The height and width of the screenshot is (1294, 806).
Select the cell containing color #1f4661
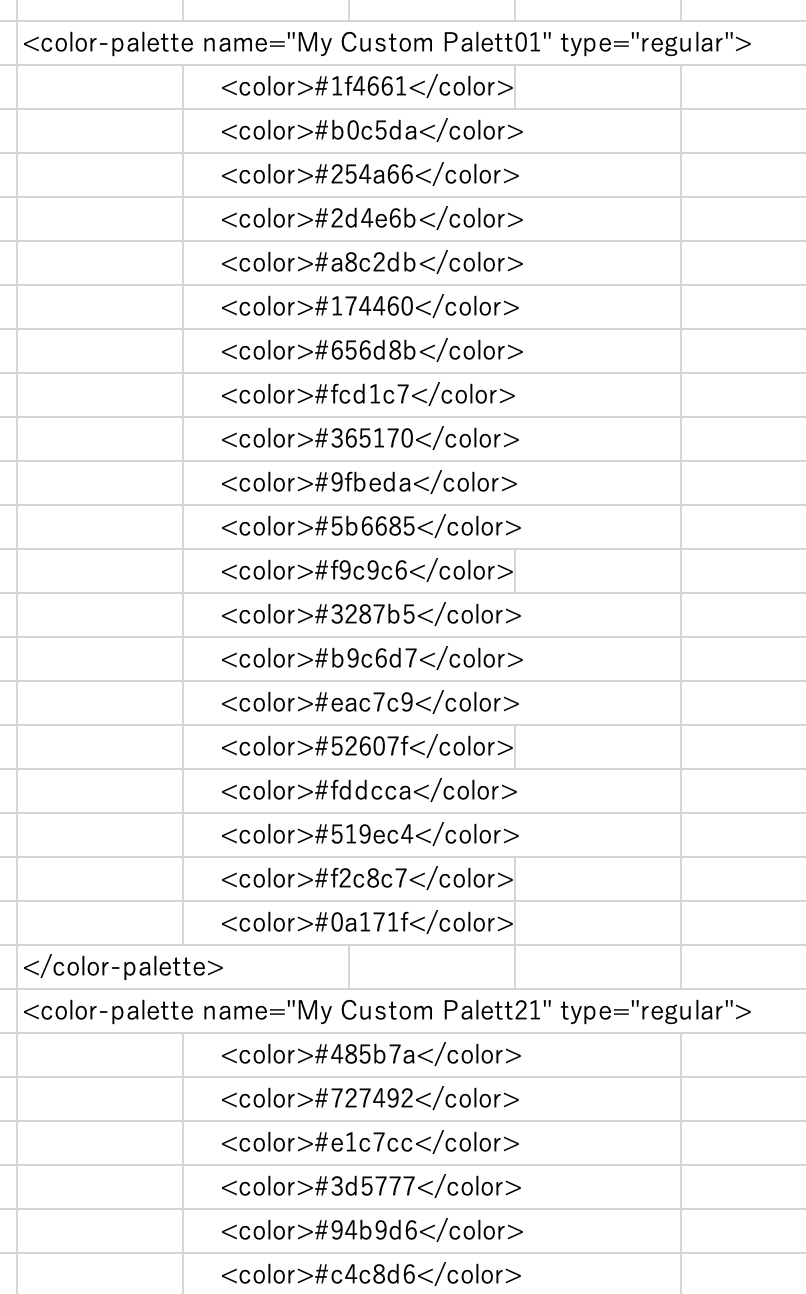tap(349, 87)
